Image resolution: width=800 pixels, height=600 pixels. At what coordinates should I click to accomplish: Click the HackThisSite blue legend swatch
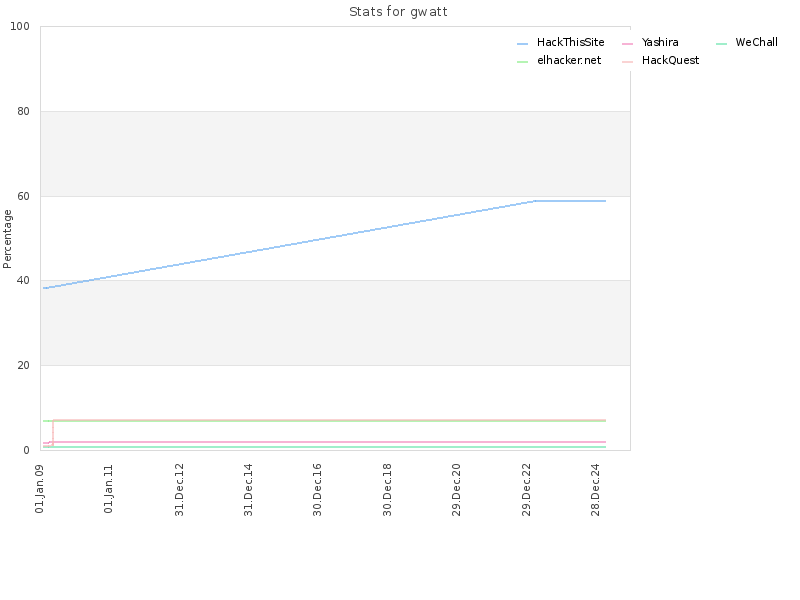point(522,44)
